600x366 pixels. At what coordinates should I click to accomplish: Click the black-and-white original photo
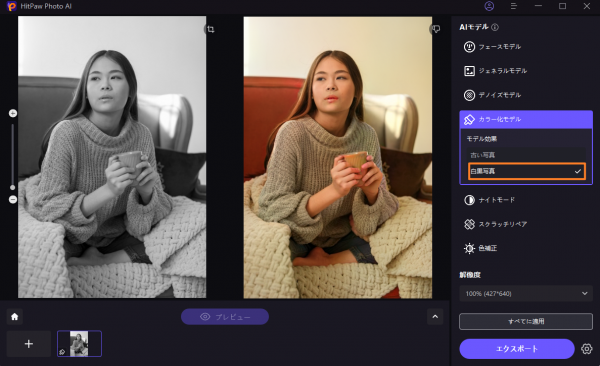[112, 157]
